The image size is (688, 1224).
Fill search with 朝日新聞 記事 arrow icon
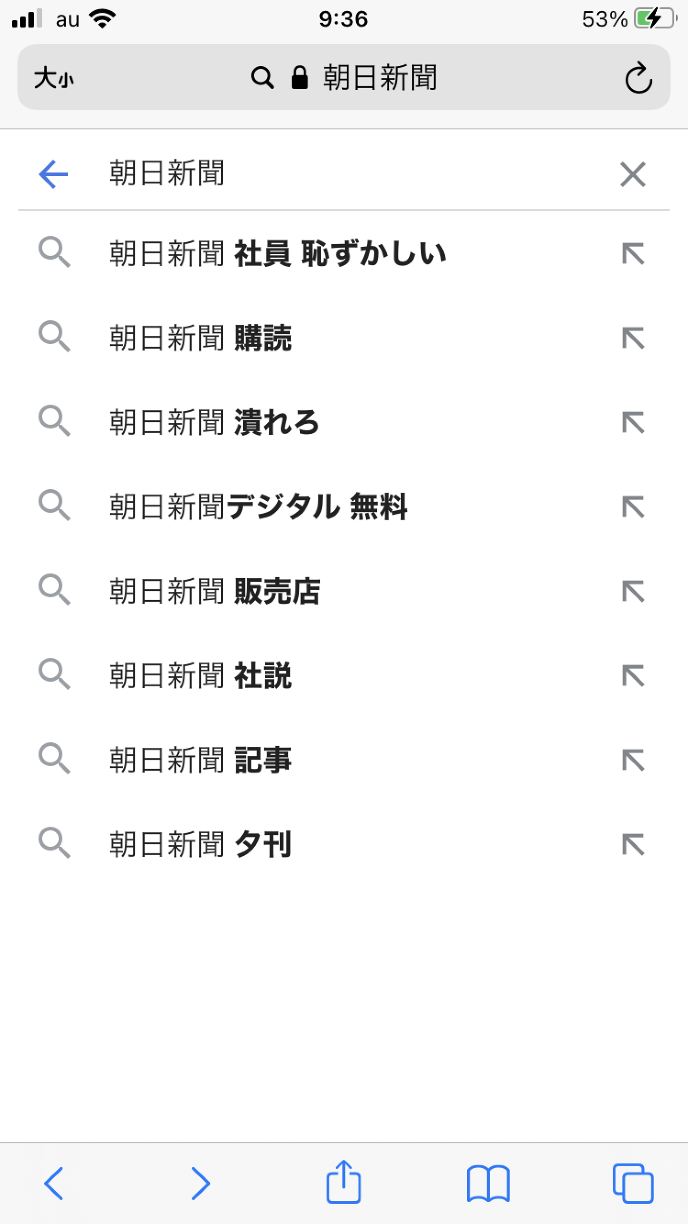click(632, 761)
